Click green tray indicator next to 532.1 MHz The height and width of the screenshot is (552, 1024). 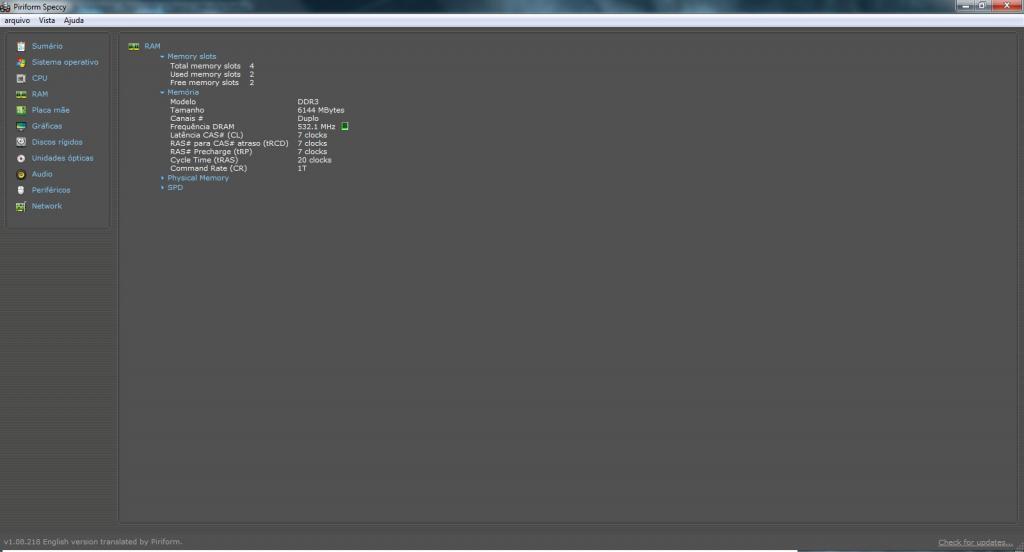click(345, 127)
